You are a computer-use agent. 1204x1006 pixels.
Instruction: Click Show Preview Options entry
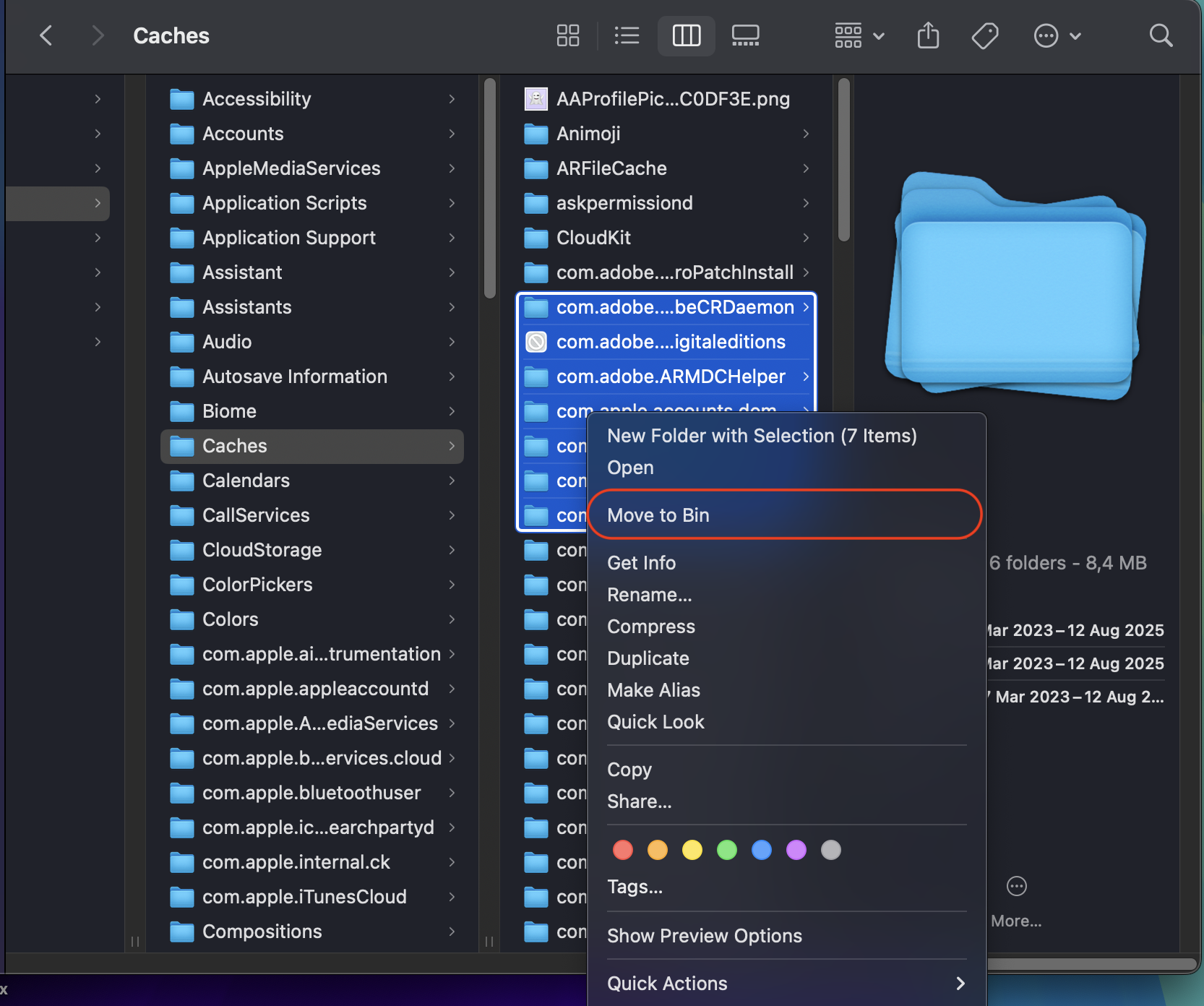pos(704,935)
